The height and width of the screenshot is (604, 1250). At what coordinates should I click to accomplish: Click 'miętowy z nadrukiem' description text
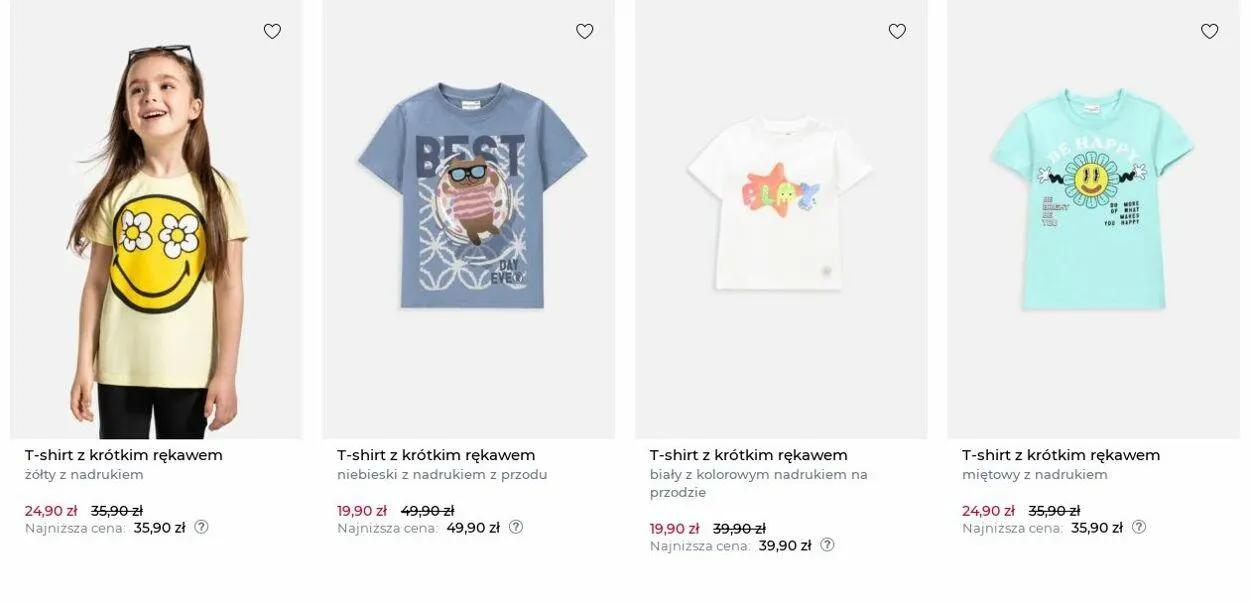[1035, 475]
